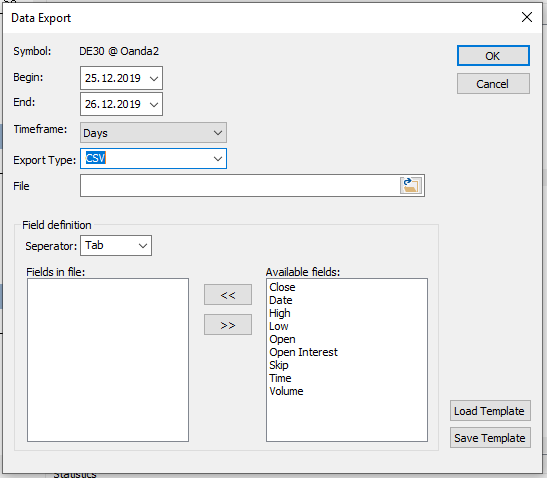Click the OK button
Screen dimensions: 547x478
tap(493, 56)
